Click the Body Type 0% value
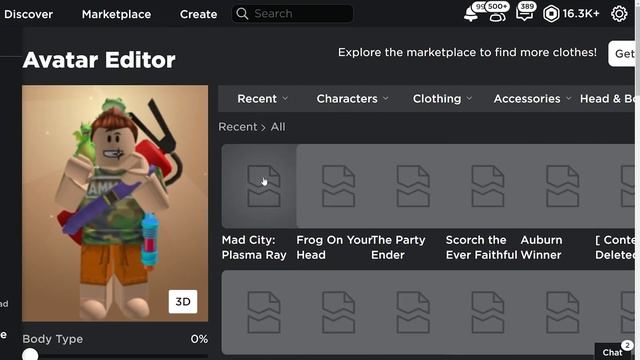 [199, 339]
